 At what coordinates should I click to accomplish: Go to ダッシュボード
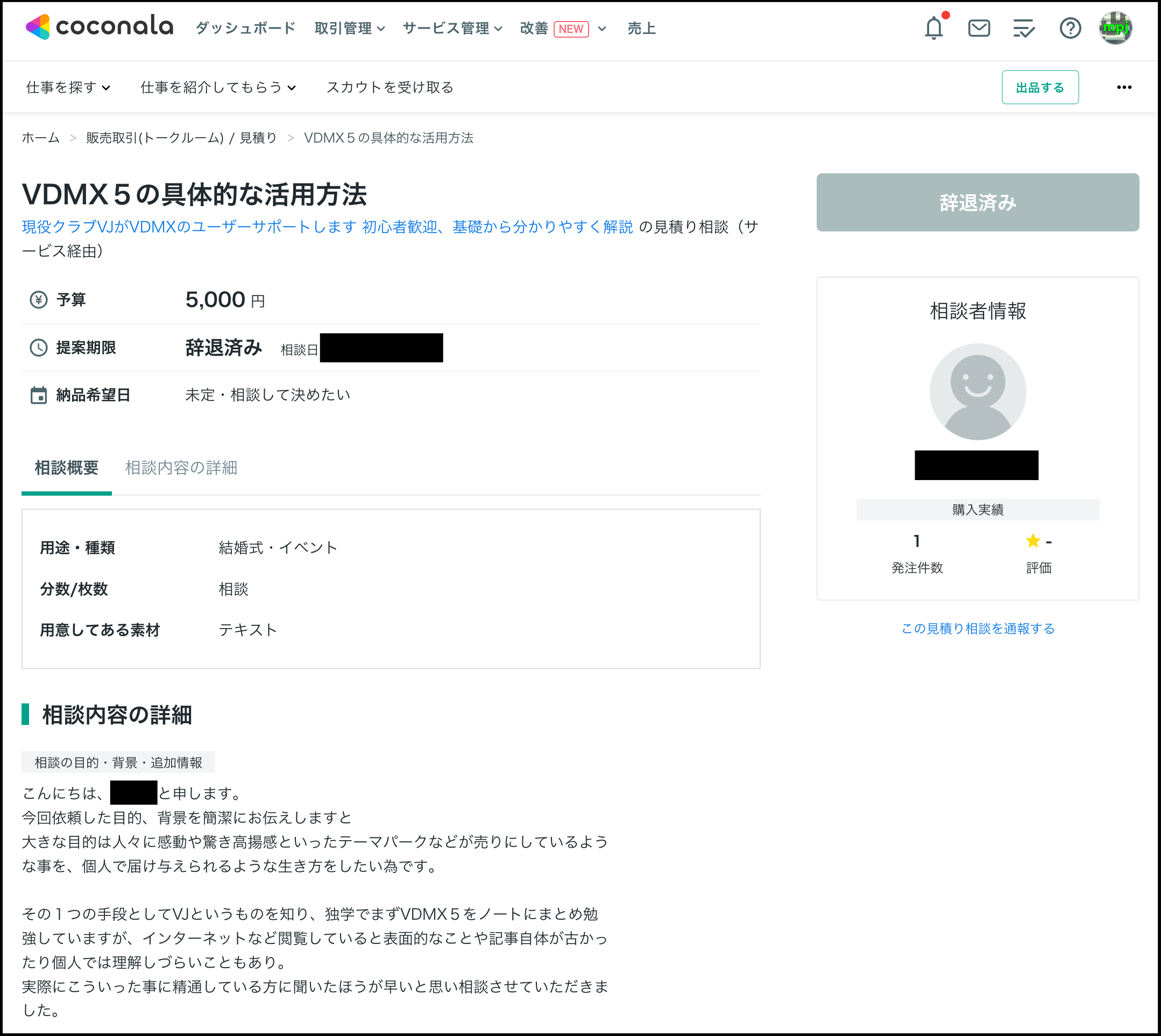[x=245, y=29]
